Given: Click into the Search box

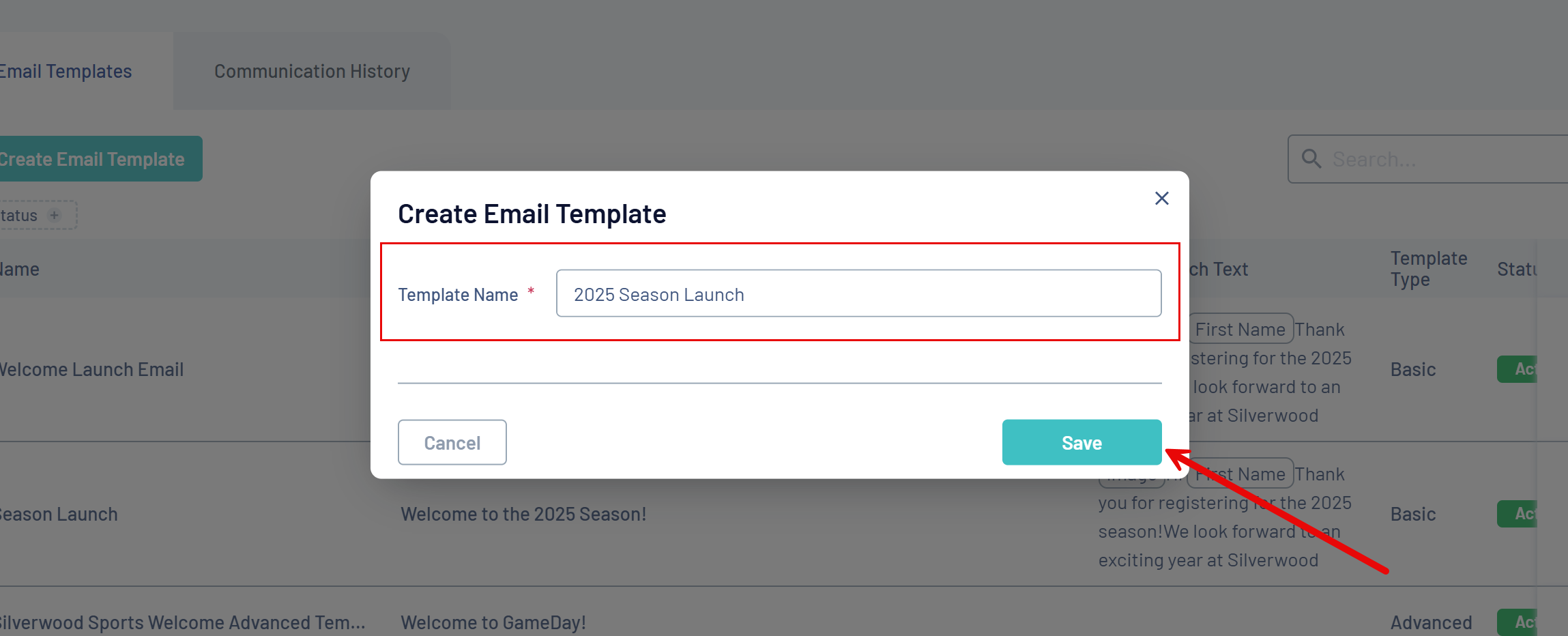Looking at the screenshot, I should pos(1433,159).
